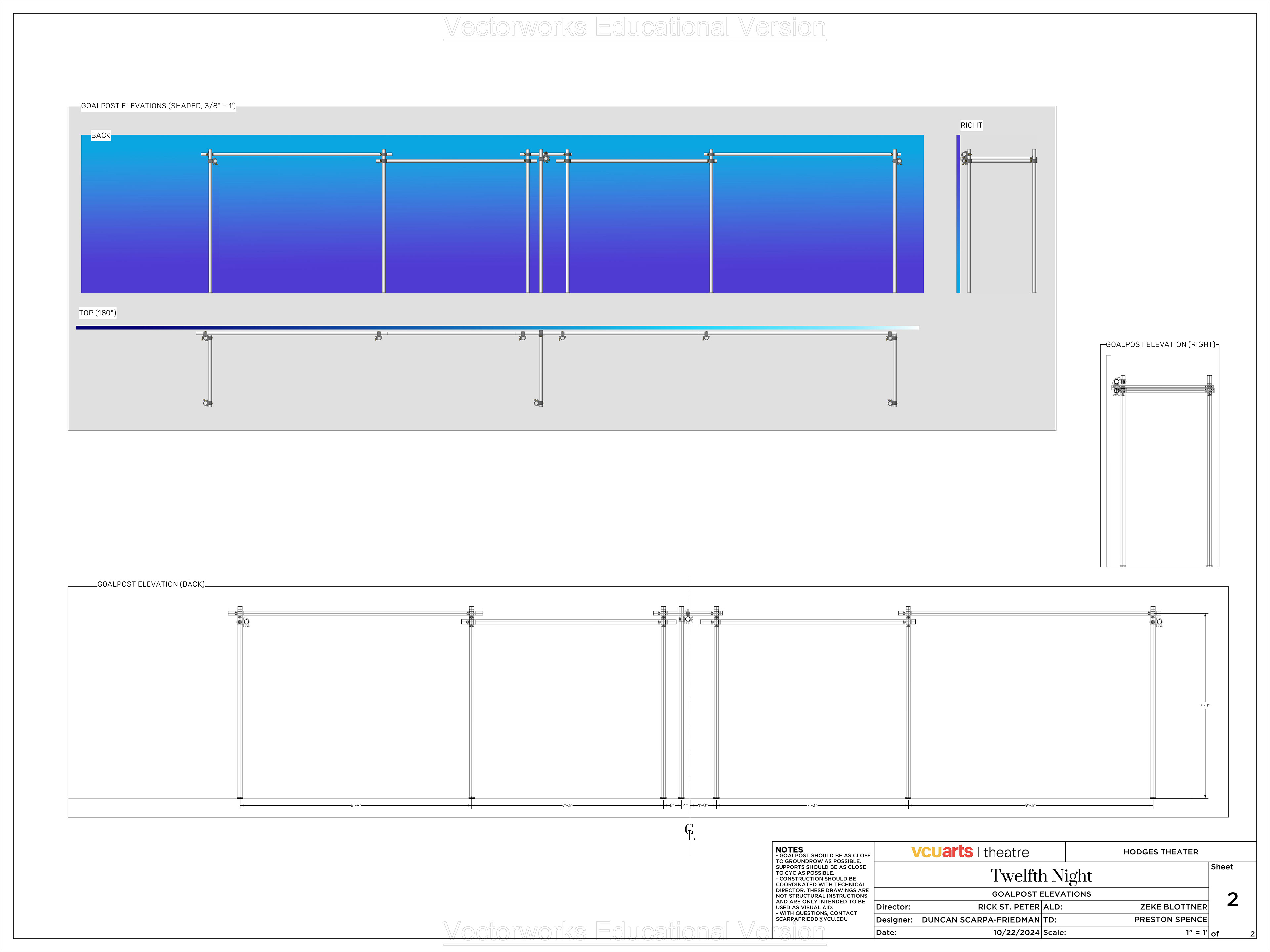
Task: Click the large sheet number 2
Action: pyautogui.click(x=1232, y=899)
